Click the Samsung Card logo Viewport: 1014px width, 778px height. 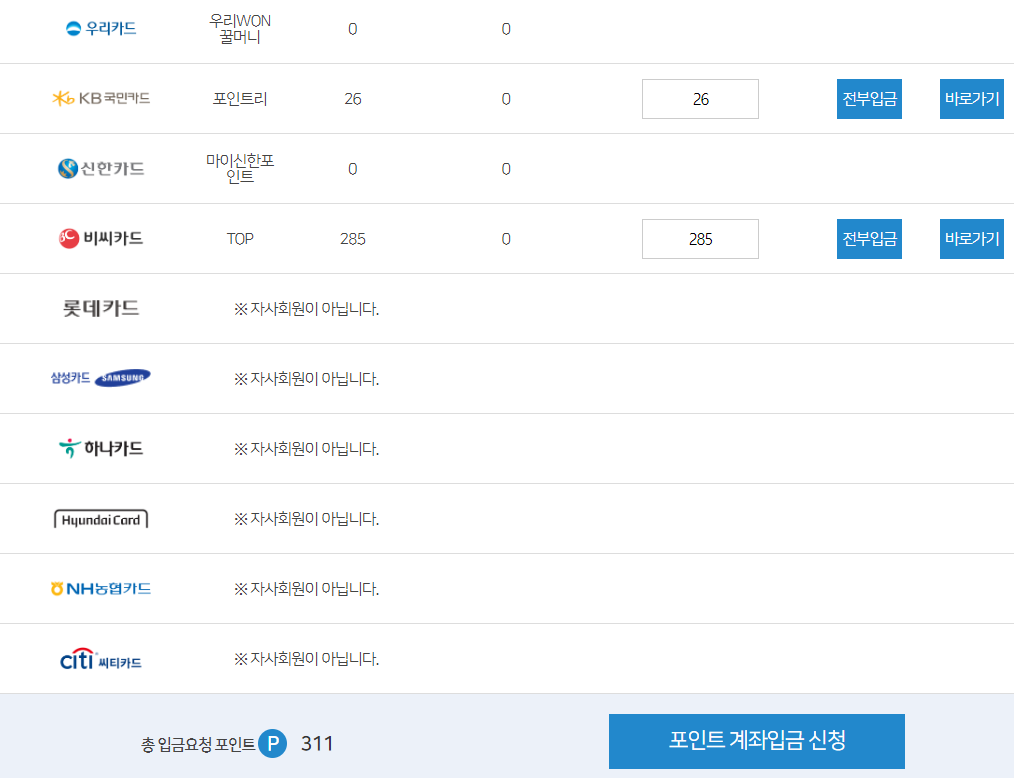tap(101, 378)
